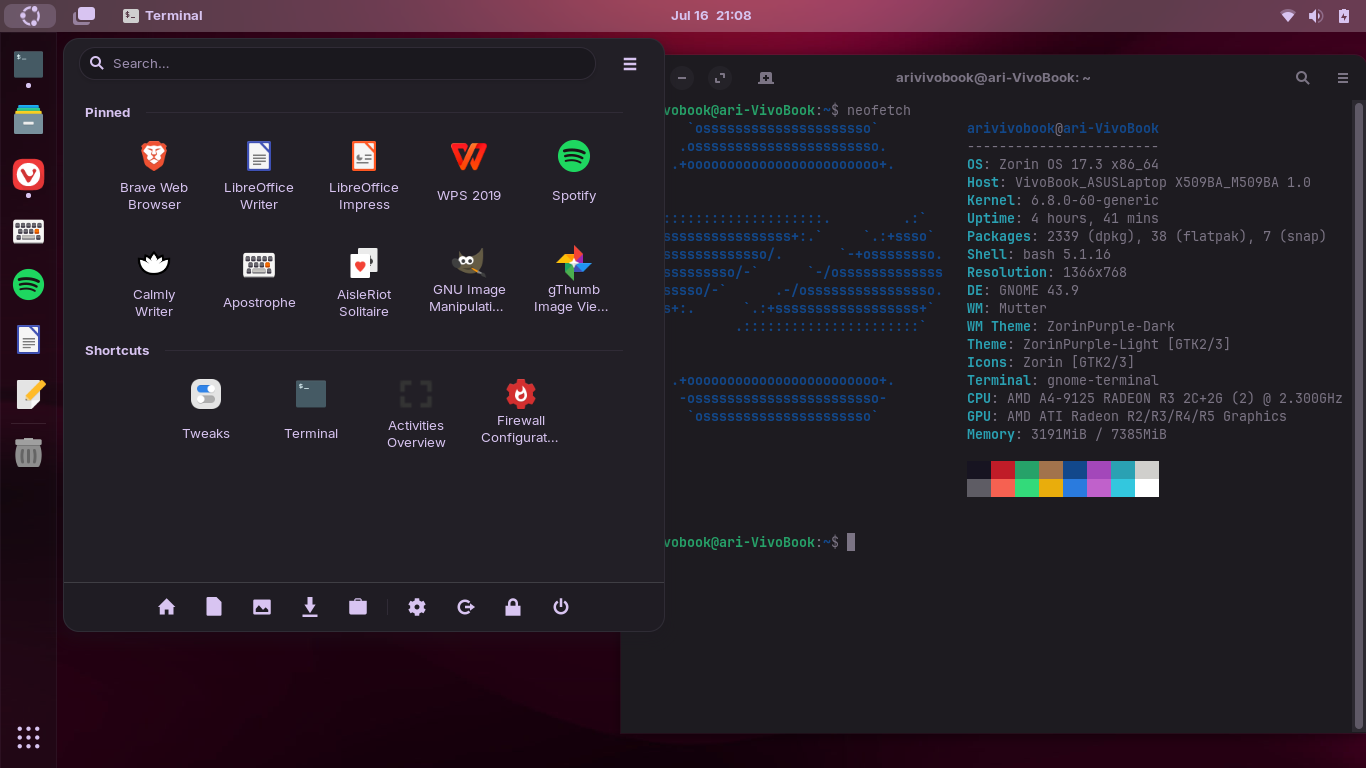Viewport: 1366px width, 768px height.
Task: Open the terminal window's hamburger menu
Action: 1343,77
